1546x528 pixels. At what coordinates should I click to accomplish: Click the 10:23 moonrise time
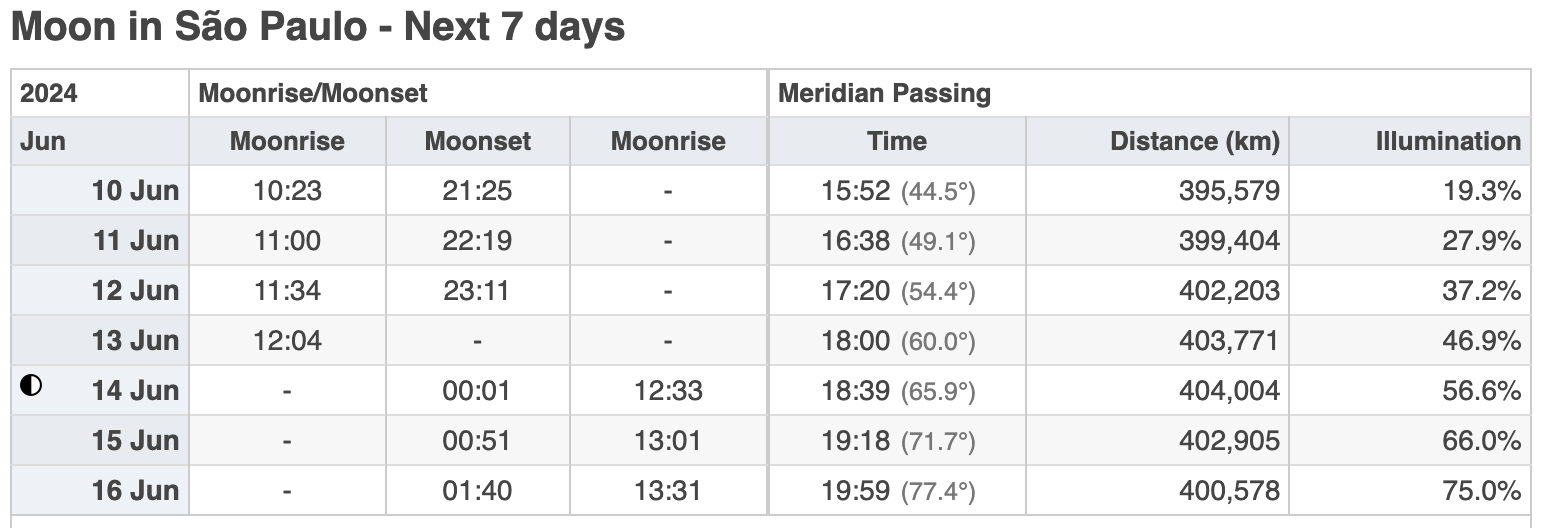287,190
